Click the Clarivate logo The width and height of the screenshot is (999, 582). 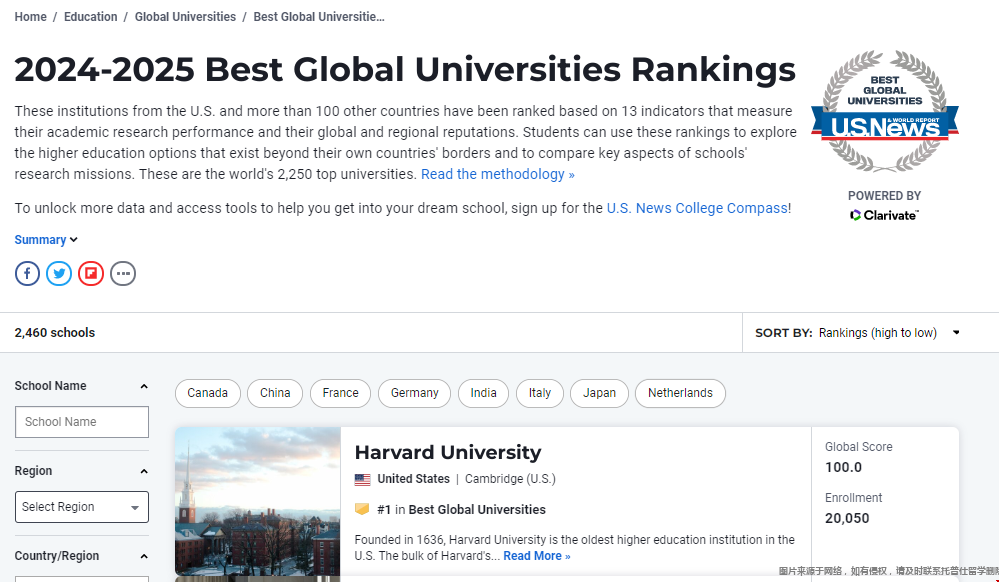pos(884,215)
